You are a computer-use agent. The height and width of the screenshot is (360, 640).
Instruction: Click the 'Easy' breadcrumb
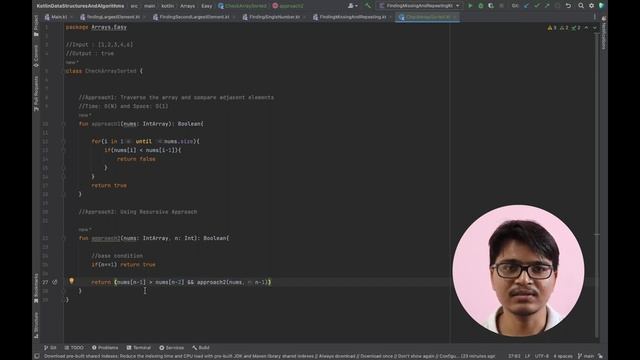pos(207,6)
